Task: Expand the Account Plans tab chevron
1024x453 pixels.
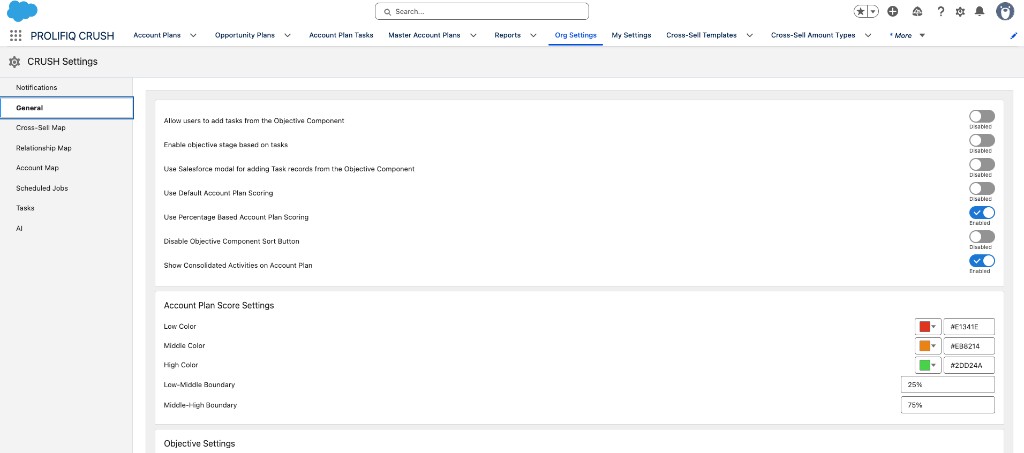Action: (x=193, y=36)
